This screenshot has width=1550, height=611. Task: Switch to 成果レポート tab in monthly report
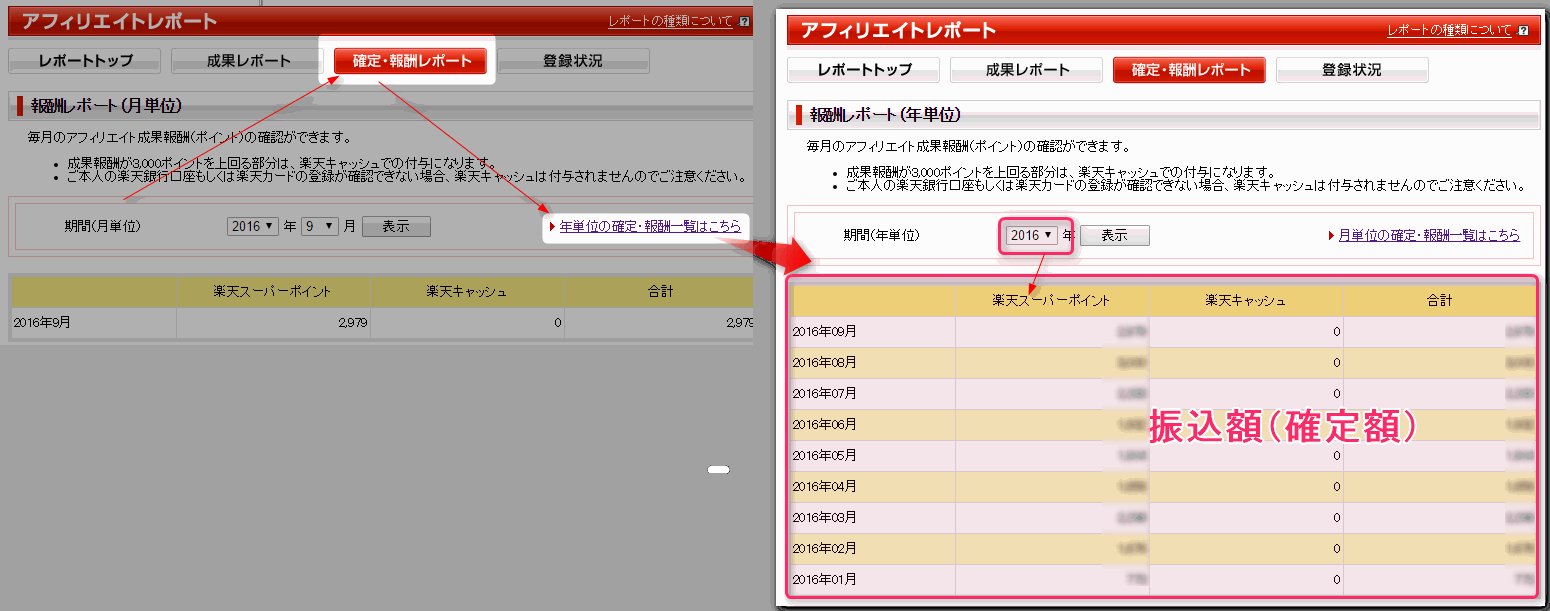coord(248,61)
